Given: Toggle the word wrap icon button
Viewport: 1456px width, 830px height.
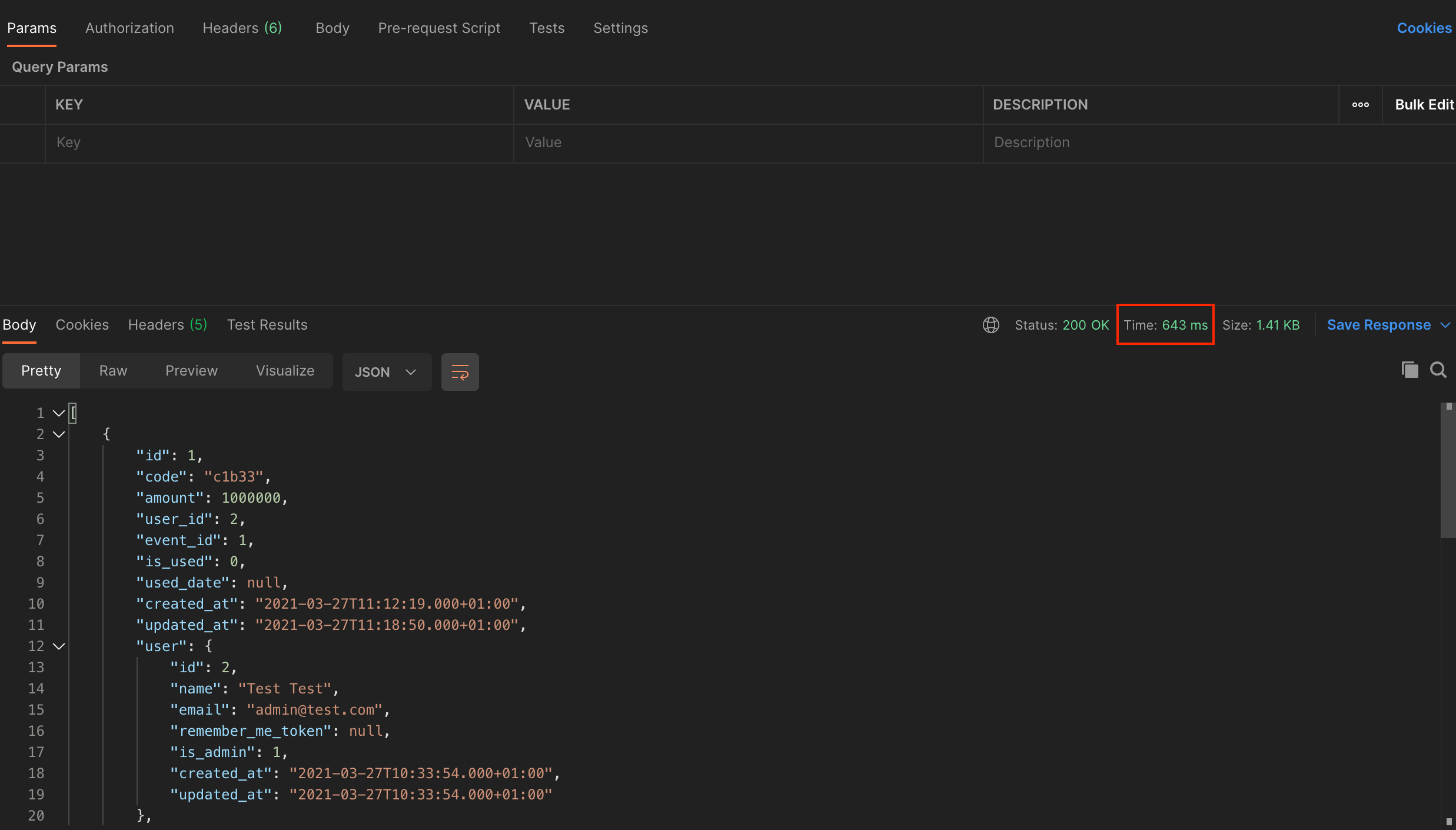Looking at the screenshot, I should pos(460,372).
